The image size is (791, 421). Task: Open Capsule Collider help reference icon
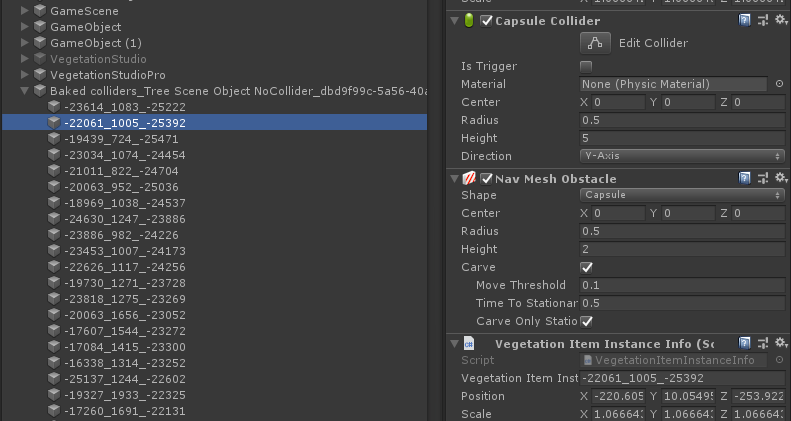745,20
